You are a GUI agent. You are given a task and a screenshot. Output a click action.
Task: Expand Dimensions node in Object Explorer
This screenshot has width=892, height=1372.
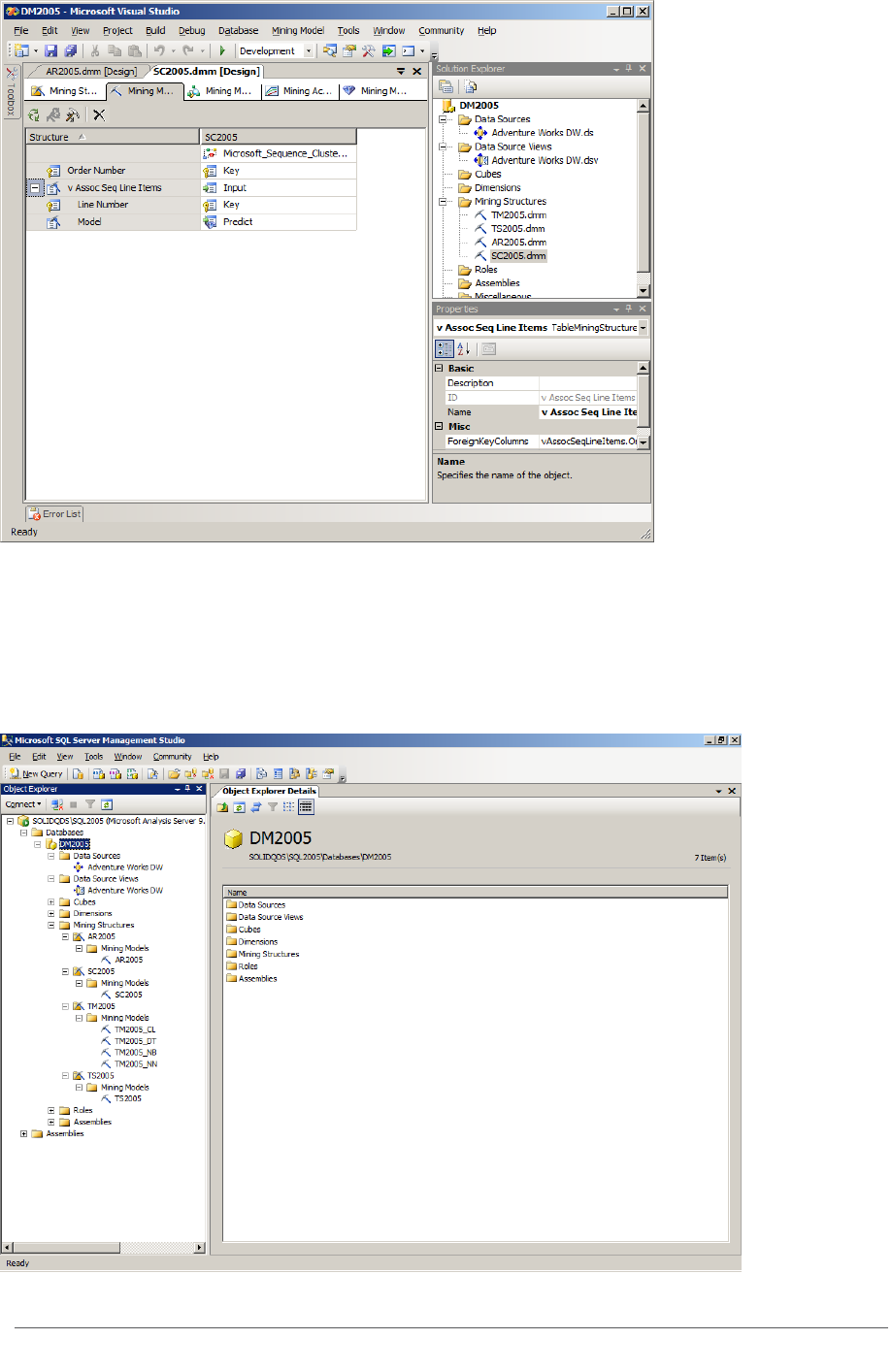point(51,914)
